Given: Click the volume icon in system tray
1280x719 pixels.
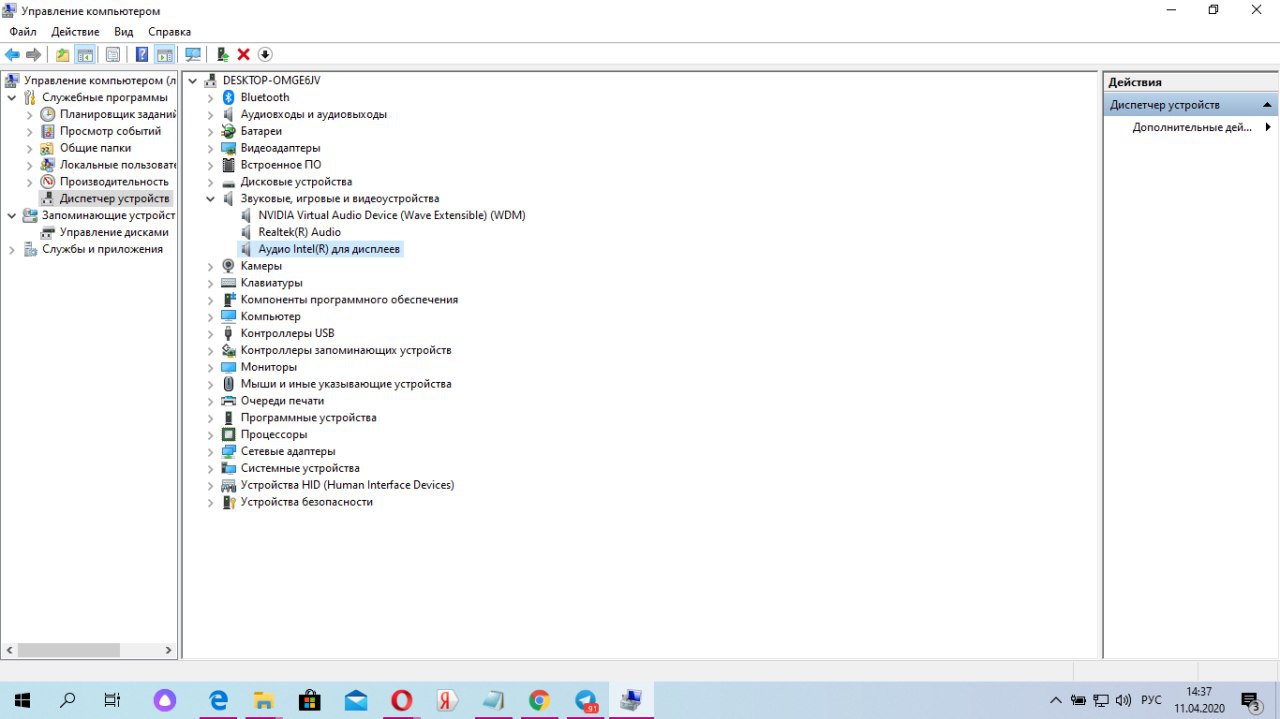Looking at the screenshot, I should 1123,700.
